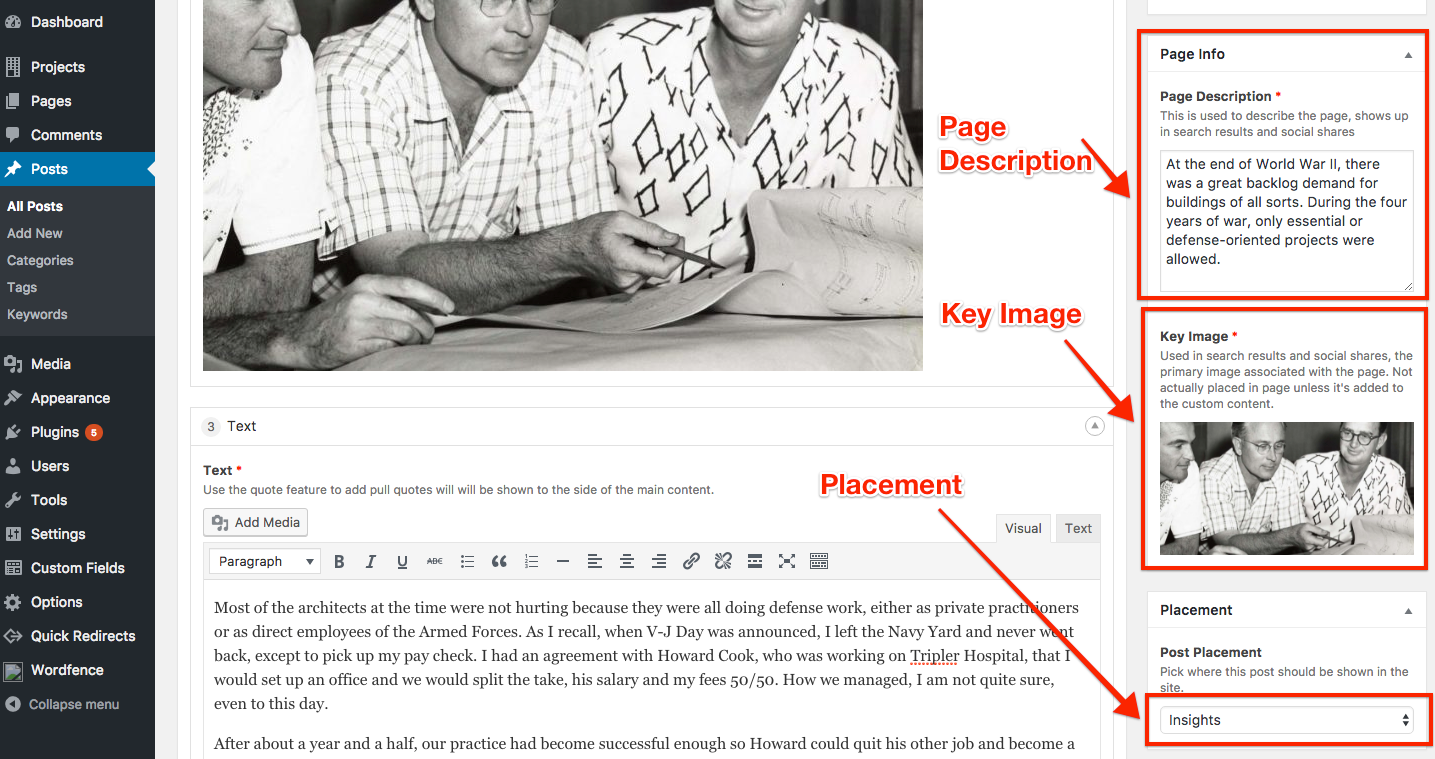Open Plugins in the admin sidebar

click(x=55, y=432)
